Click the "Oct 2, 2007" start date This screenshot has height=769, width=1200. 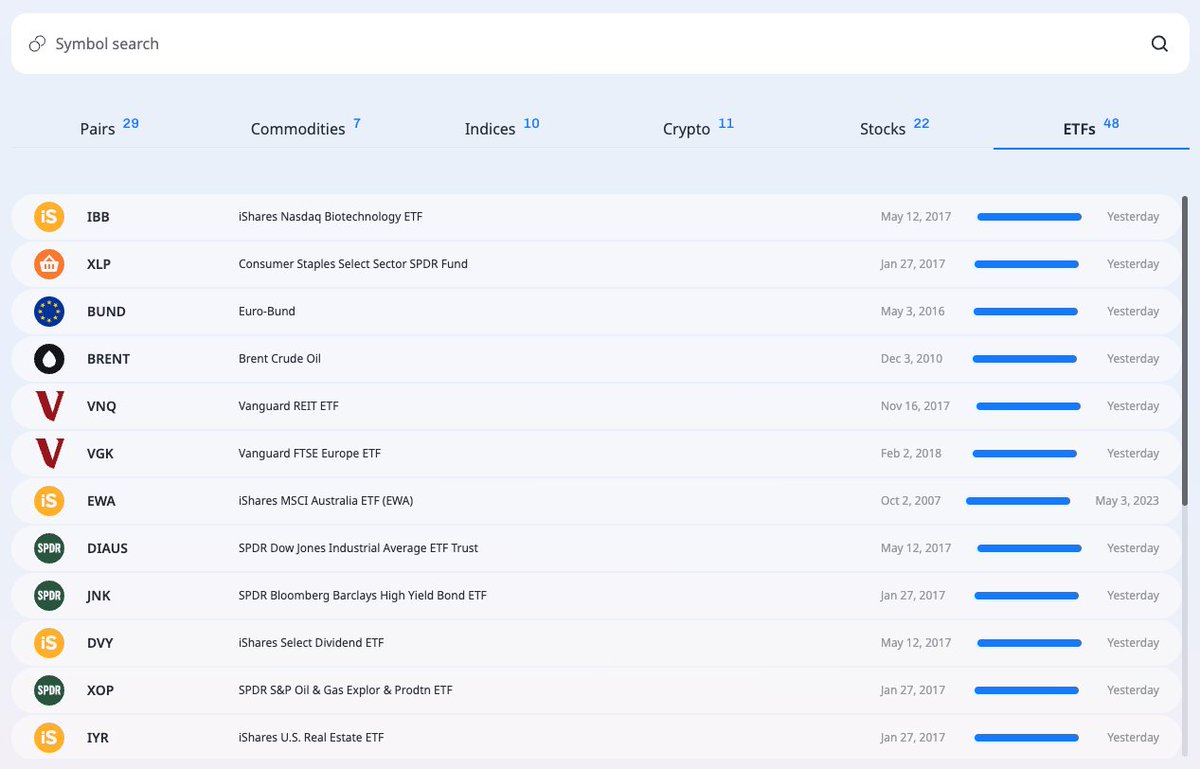pyautogui.click(x=911, y=501)
